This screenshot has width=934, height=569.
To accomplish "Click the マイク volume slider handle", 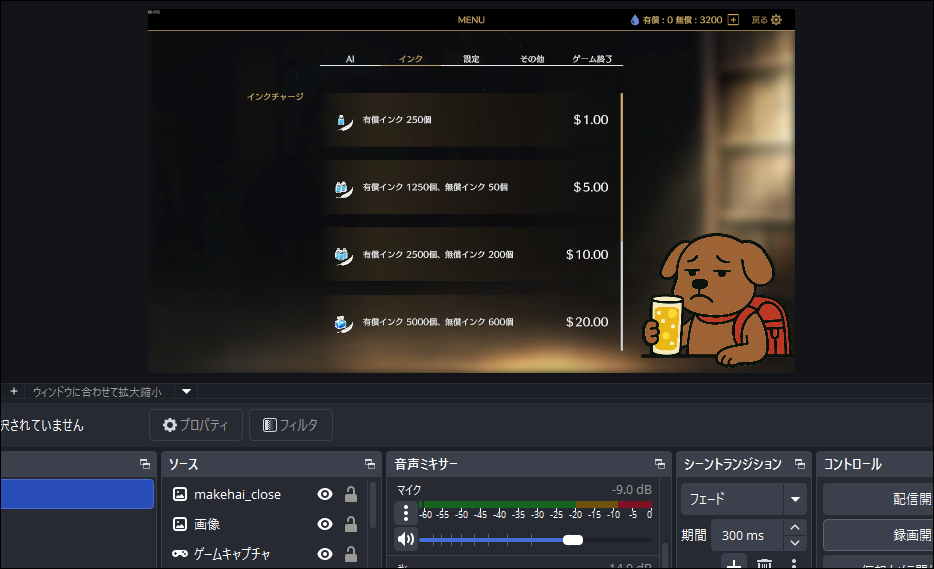I will (573, 540).
